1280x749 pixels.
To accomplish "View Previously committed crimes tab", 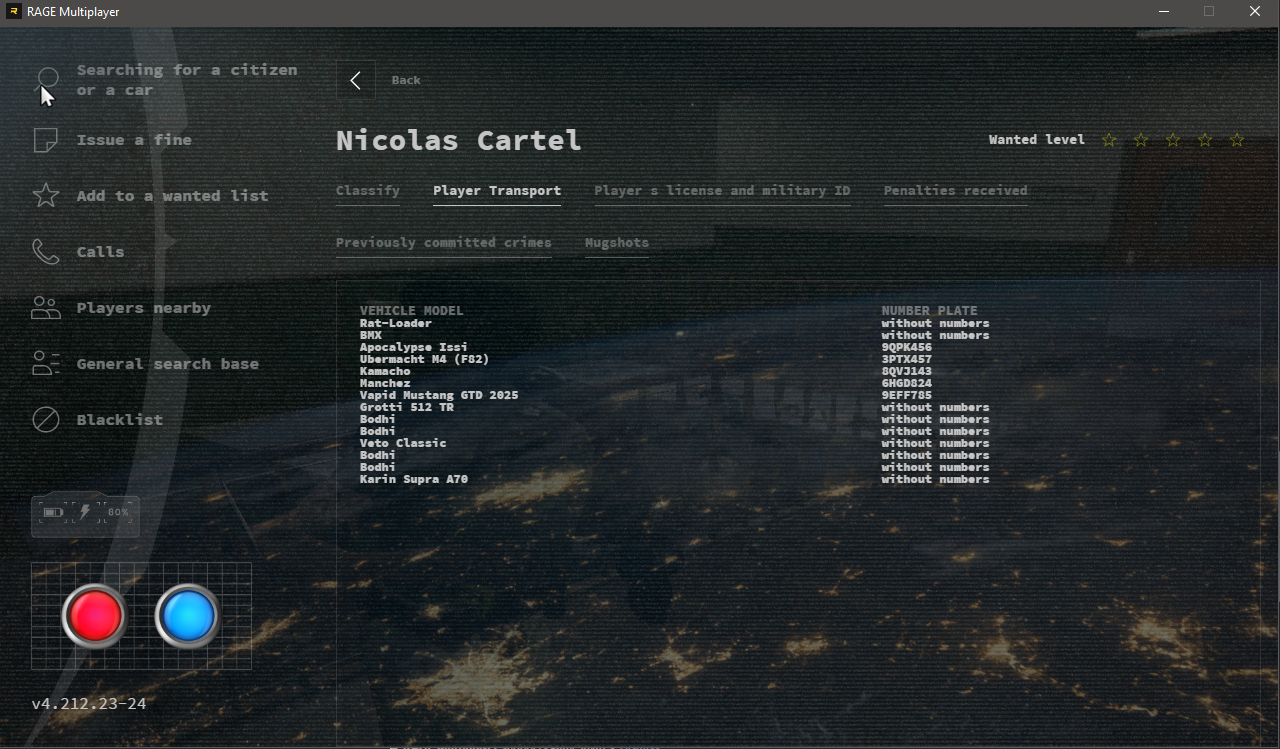I will pyautogui.click(x=443, y=243).
